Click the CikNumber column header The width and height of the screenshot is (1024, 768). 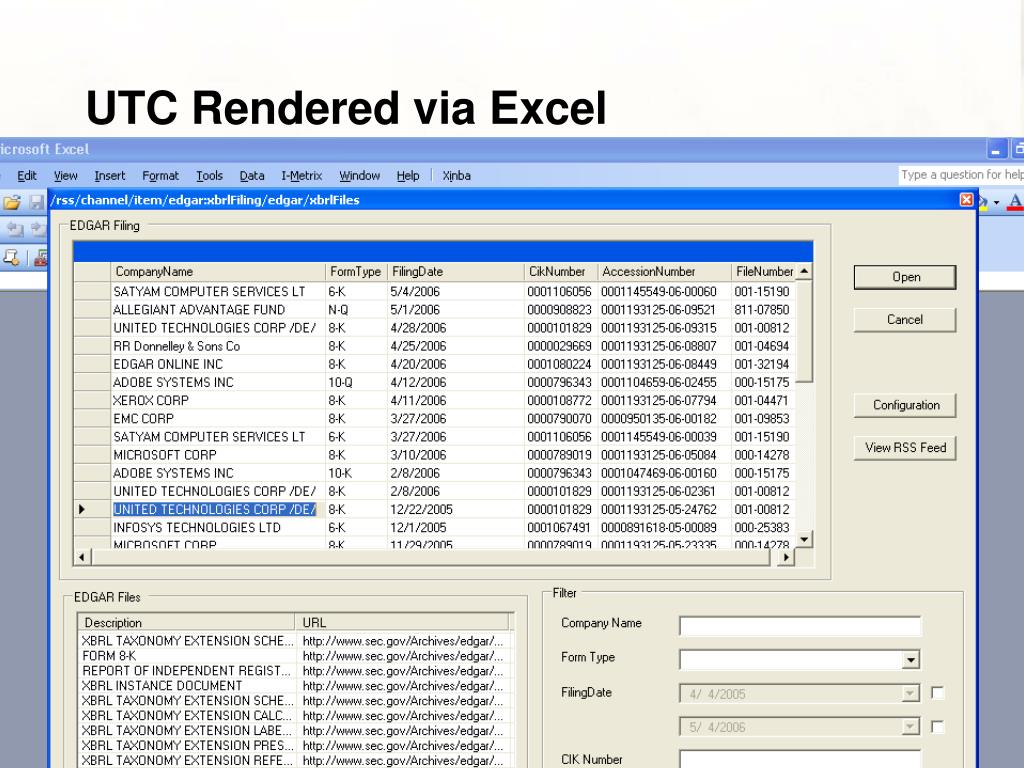point(560,272)
